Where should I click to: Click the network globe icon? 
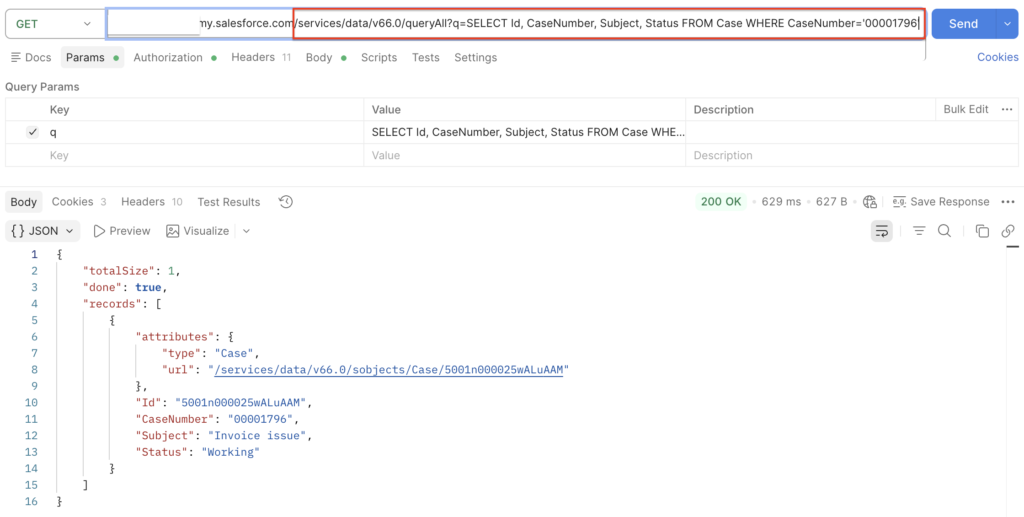870,202
